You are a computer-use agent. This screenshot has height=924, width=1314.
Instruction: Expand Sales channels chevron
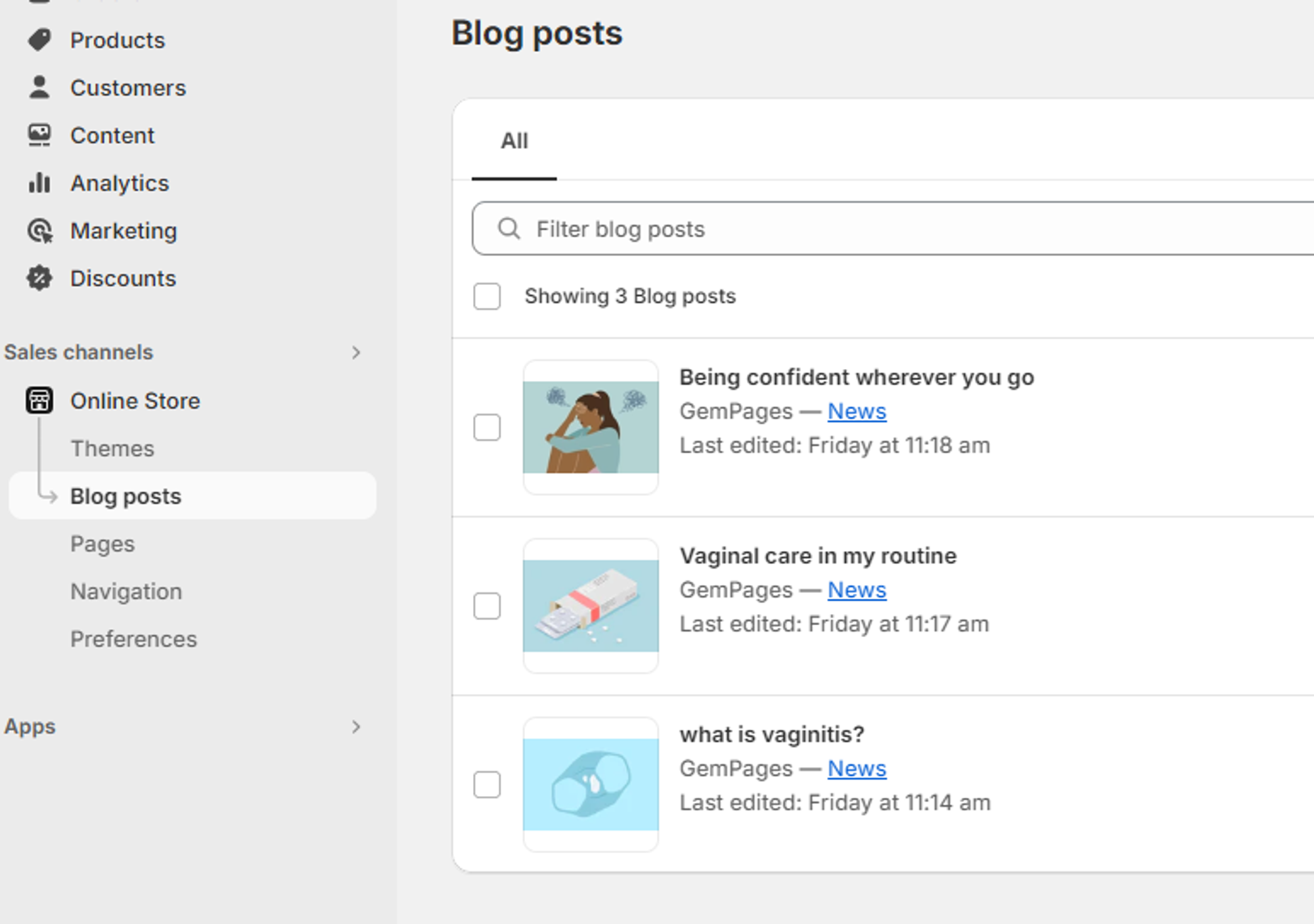click(x=356, y=353)
